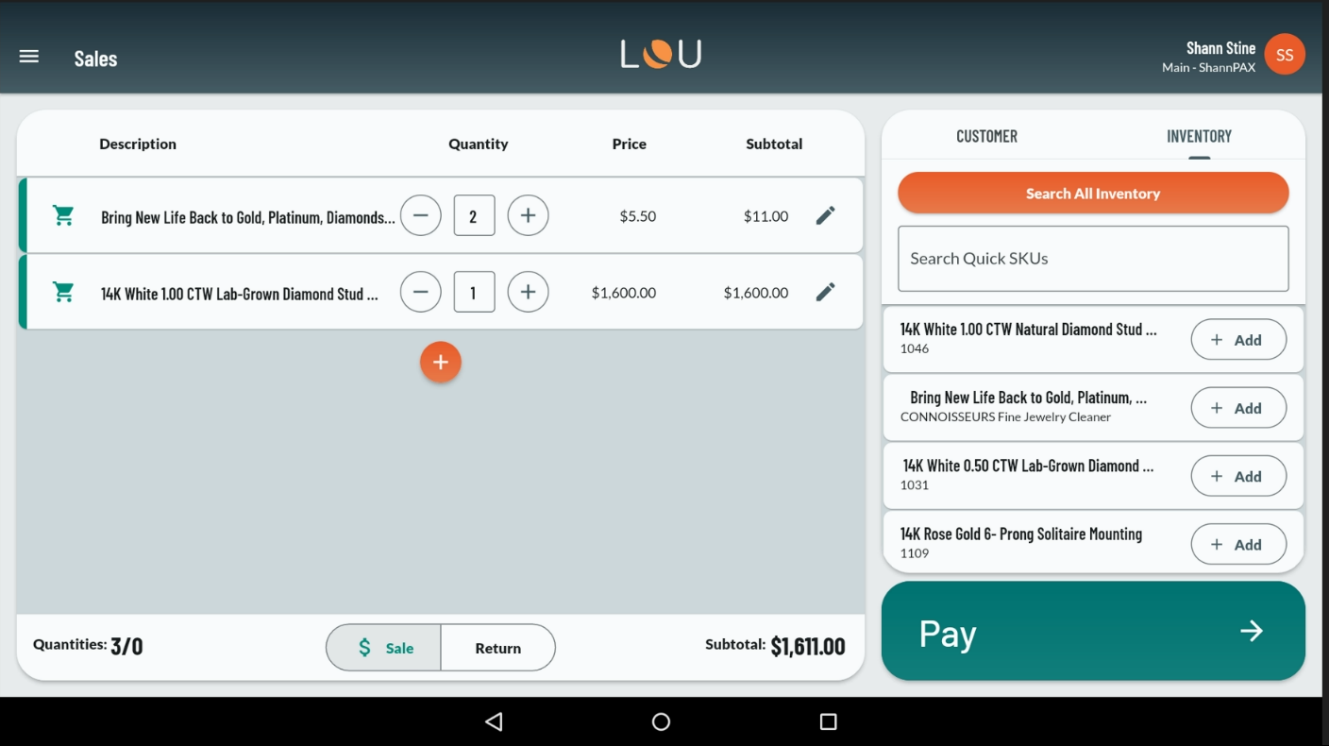Click cart icon for jewelry cleaner item

pyautogui.click(x=63, y=216)
